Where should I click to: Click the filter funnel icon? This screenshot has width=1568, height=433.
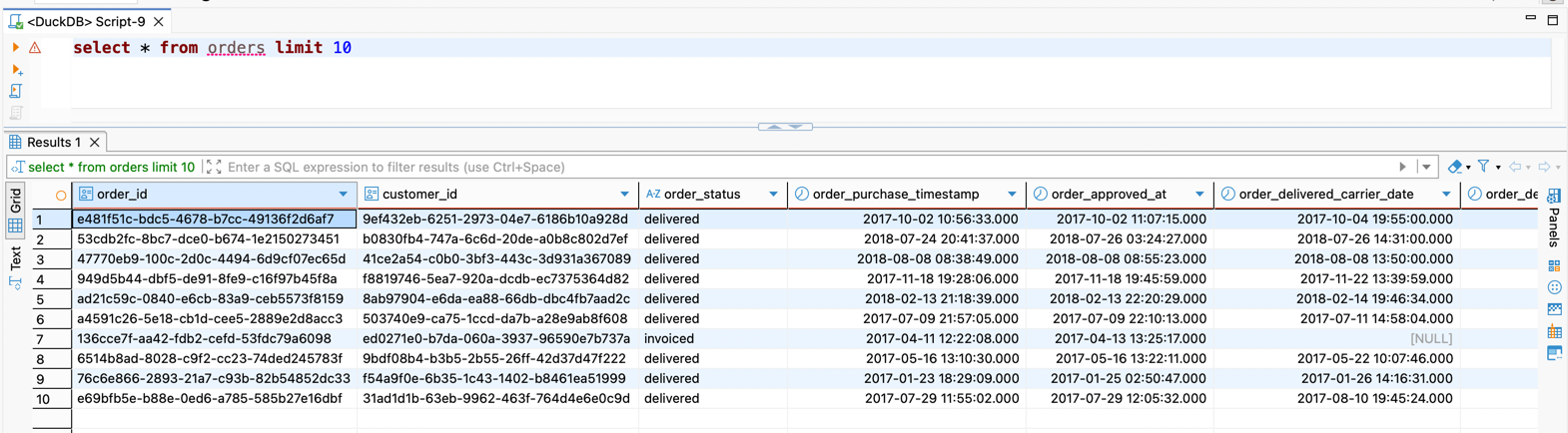pyautogui.click(x=1483, y=167)
